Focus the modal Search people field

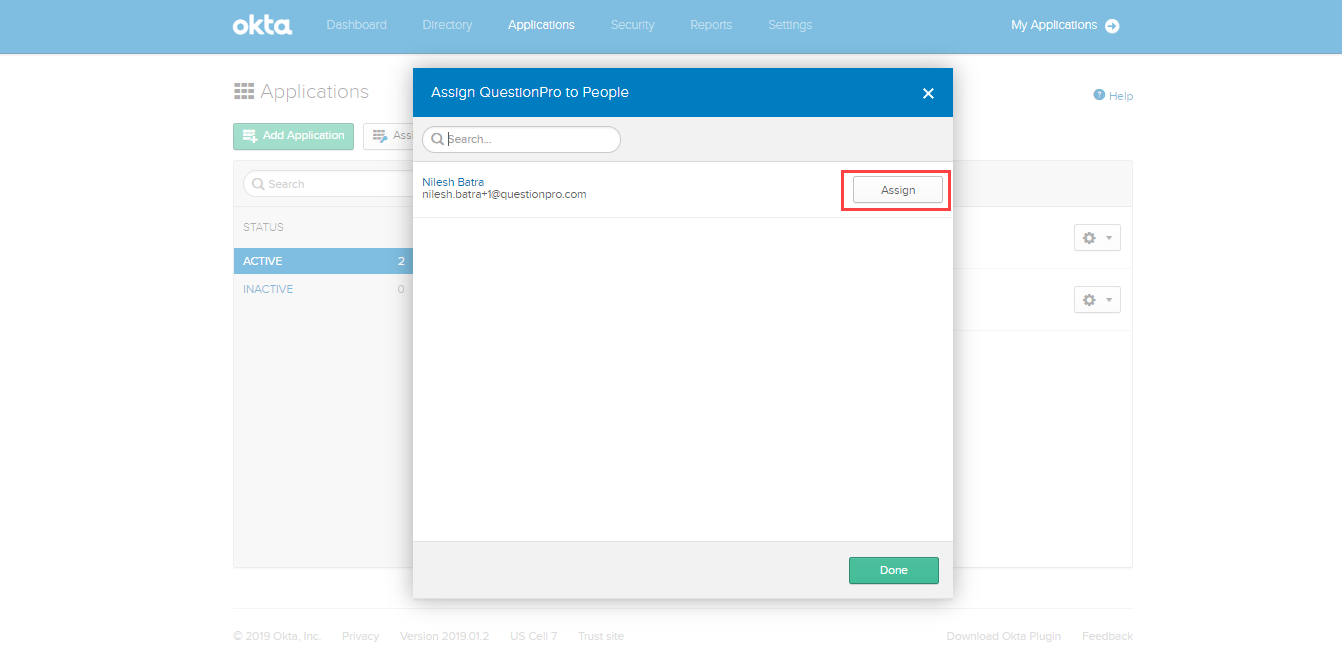pos(521,139)
